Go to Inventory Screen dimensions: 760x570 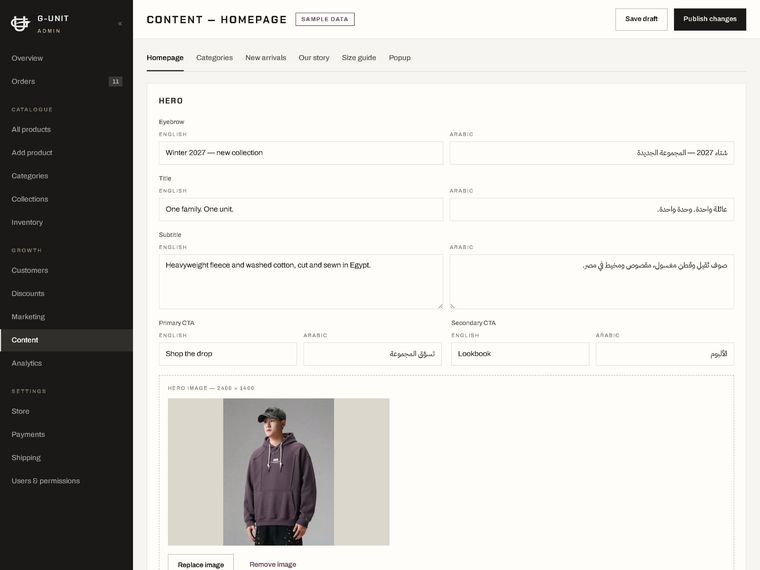click(x=66, y=222)
